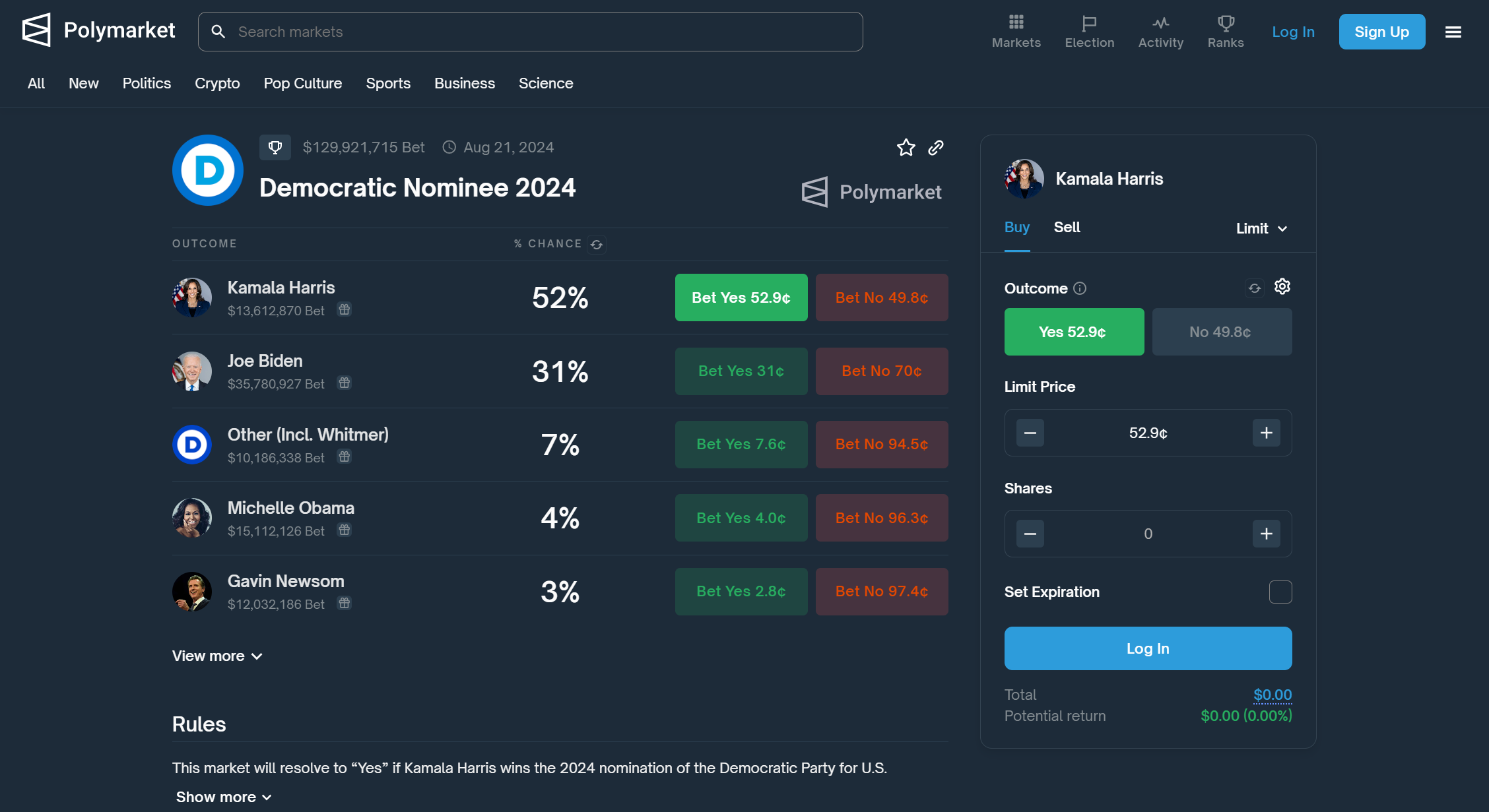Screen dimensions: 1489x812
Task: Click the refresh icon in Outcome panel
Action: tap(1254, 288)
